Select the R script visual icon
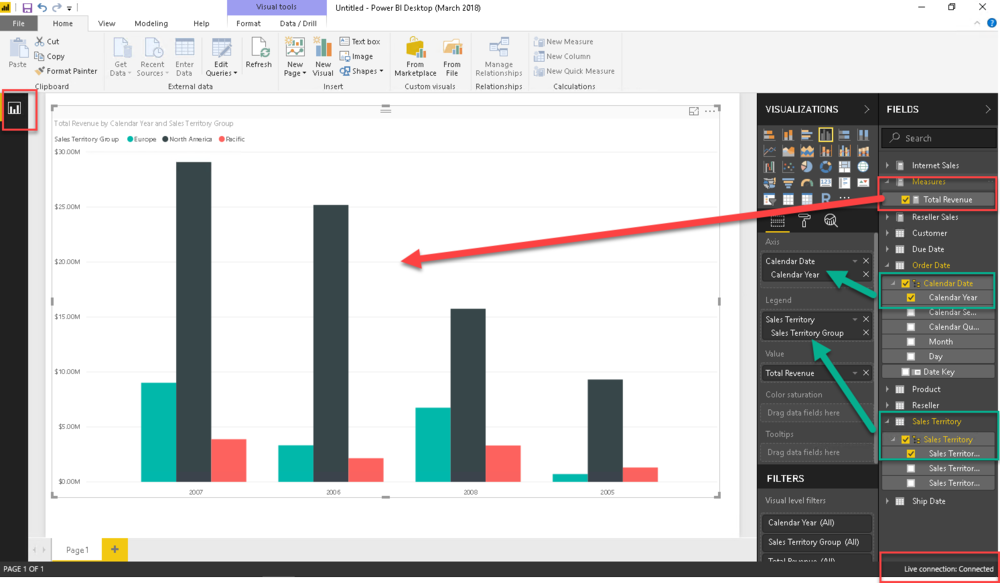This screenshot has width=1000, height=583. (x=826, y=198)
